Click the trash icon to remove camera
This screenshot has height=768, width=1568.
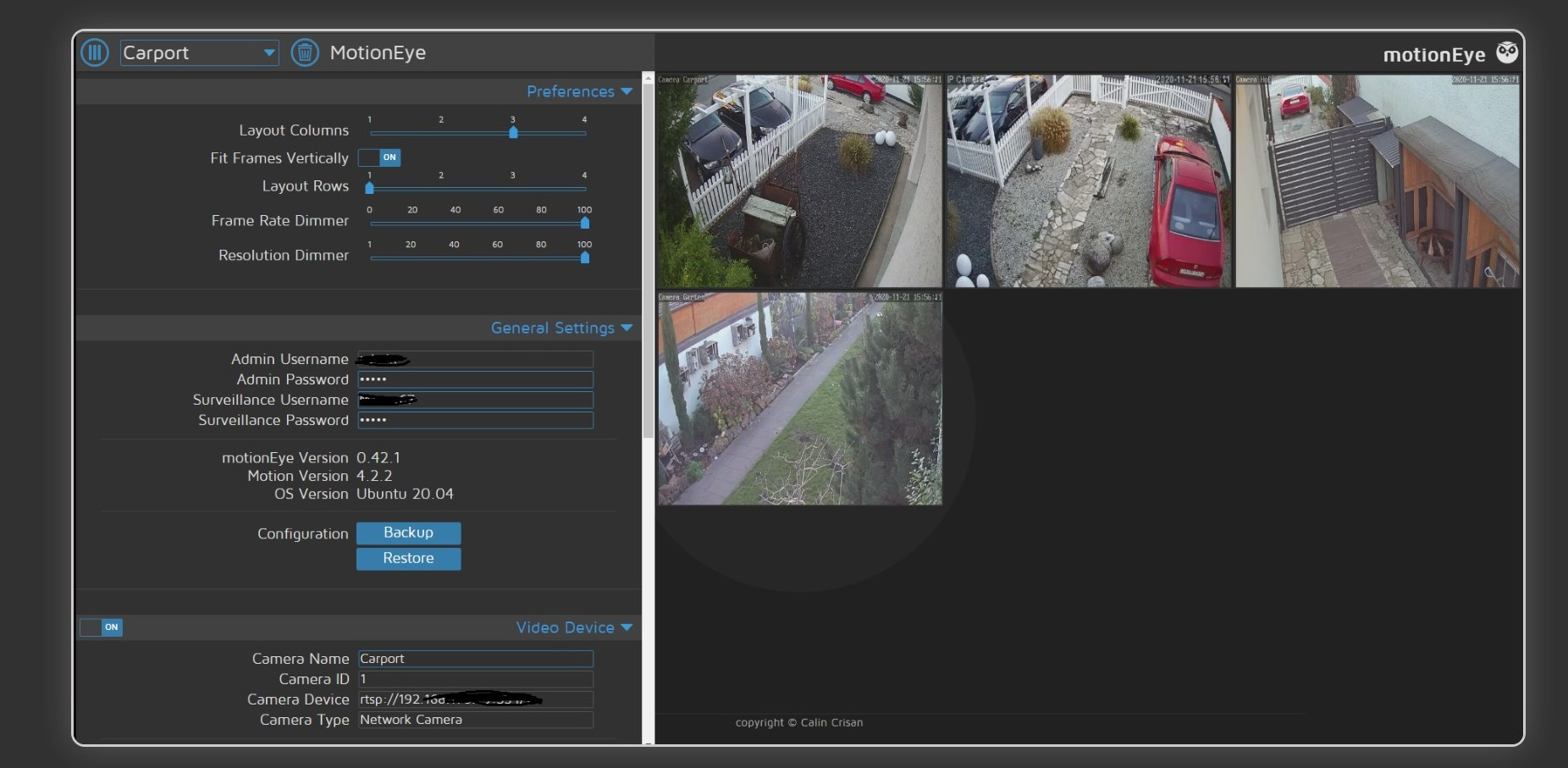305,52
